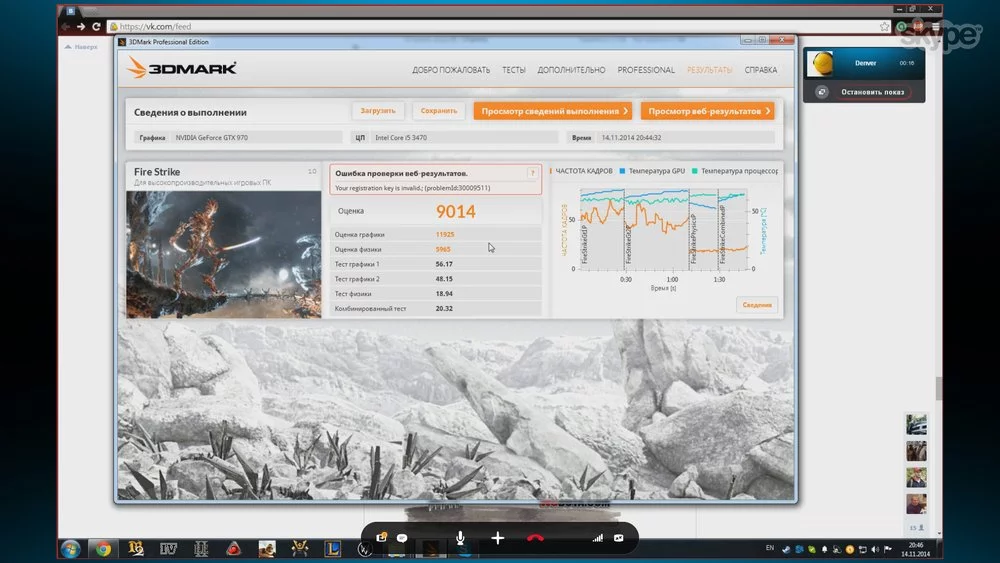This screenshot has width=1000, height=563.
Task: Reload the page in Chrome
Action: [x=96, y=27]
